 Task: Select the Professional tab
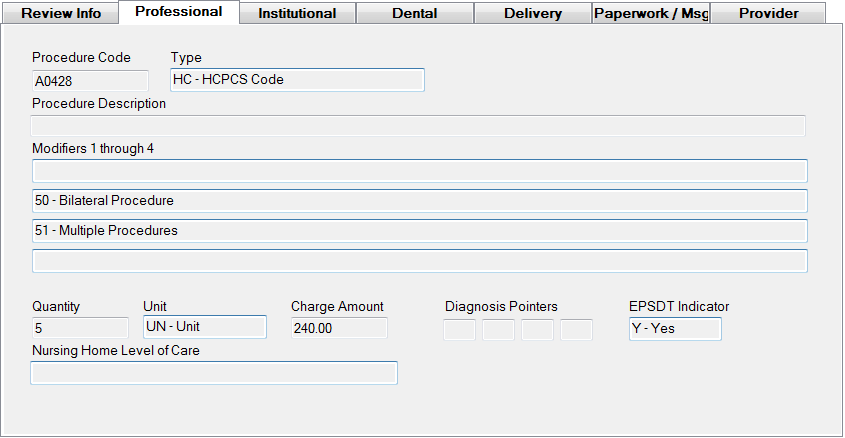(x=178, y=12)
